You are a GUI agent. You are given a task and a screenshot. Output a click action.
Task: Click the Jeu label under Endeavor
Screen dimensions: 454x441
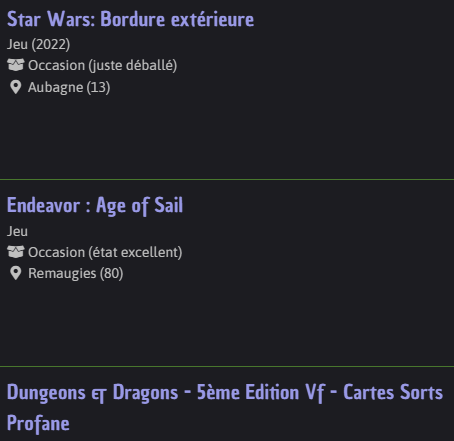pos(17,231)
